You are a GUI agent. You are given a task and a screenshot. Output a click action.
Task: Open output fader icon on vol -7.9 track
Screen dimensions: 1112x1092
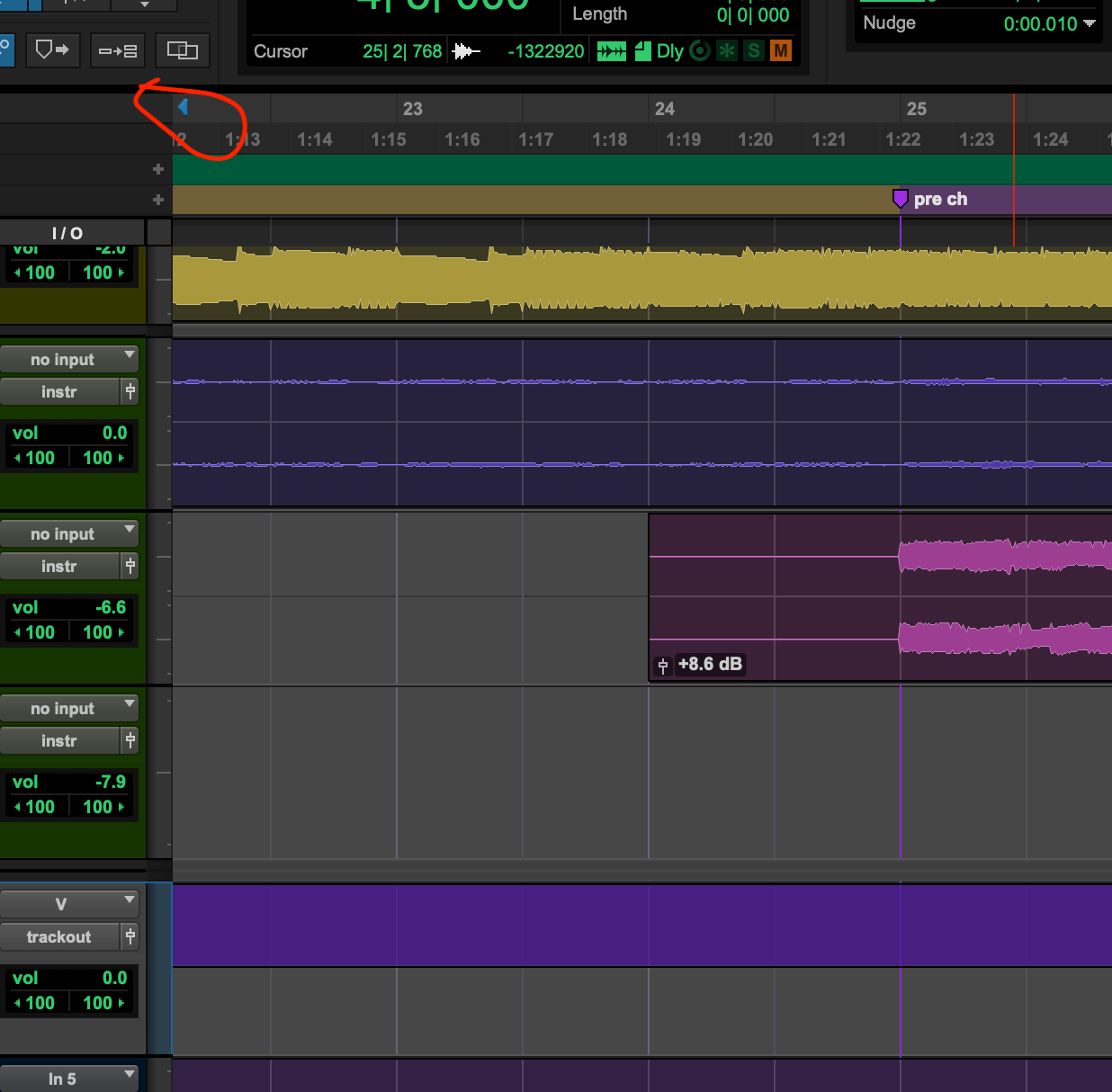pyautogui.click(x=130, y=740)
